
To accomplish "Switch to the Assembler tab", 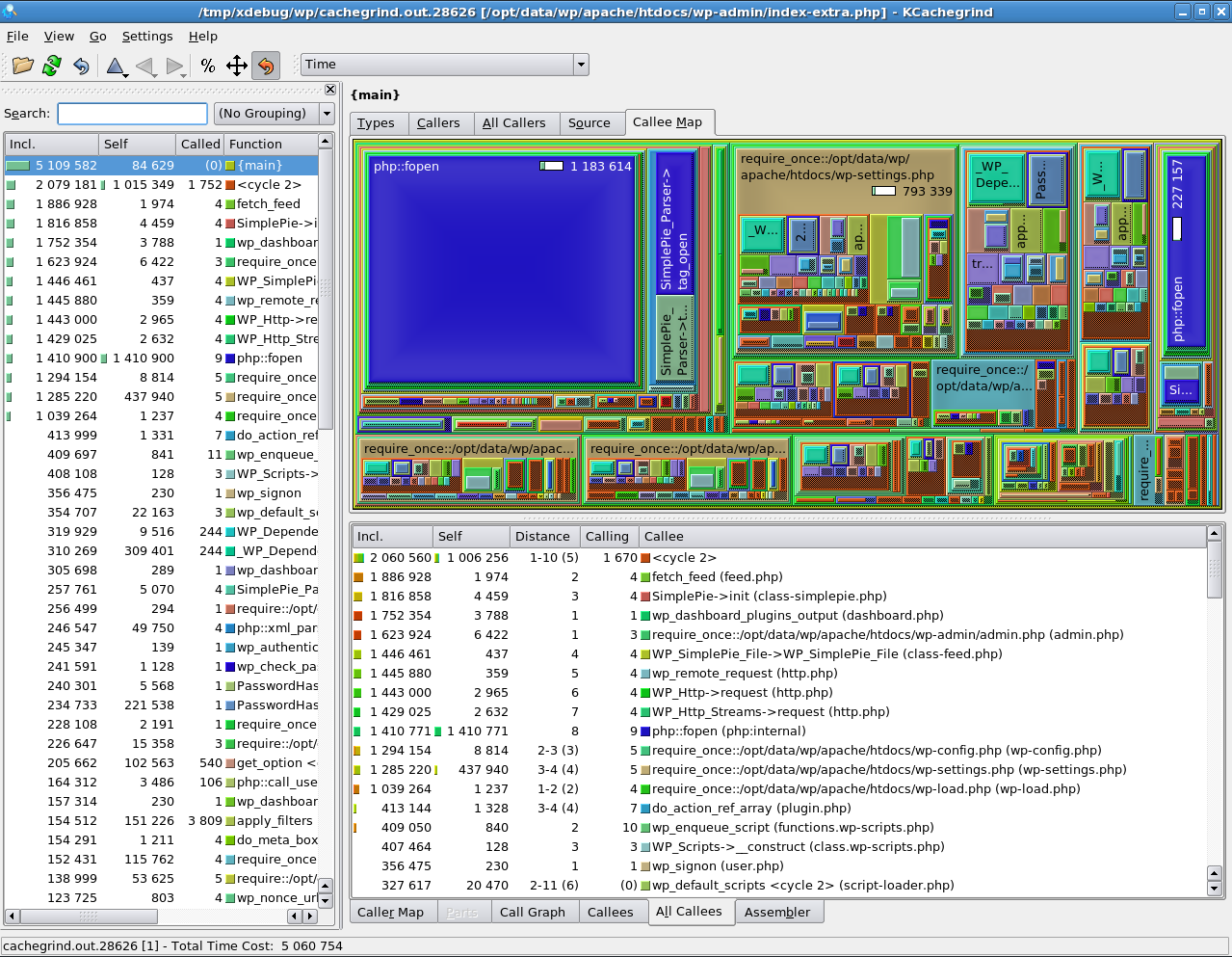I will 777,912.
